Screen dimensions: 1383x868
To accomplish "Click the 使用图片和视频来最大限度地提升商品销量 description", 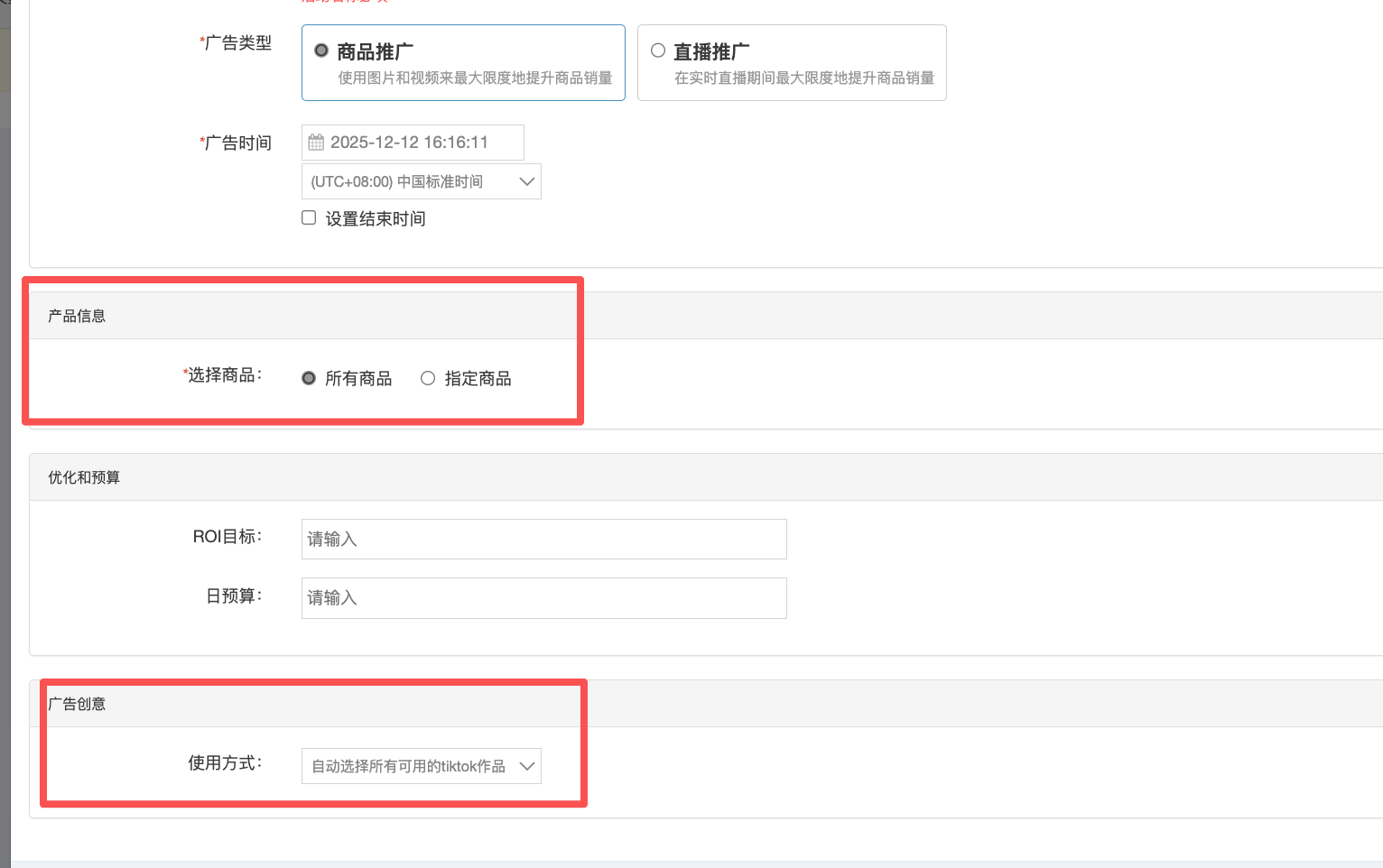I will (x=475, y=78).
